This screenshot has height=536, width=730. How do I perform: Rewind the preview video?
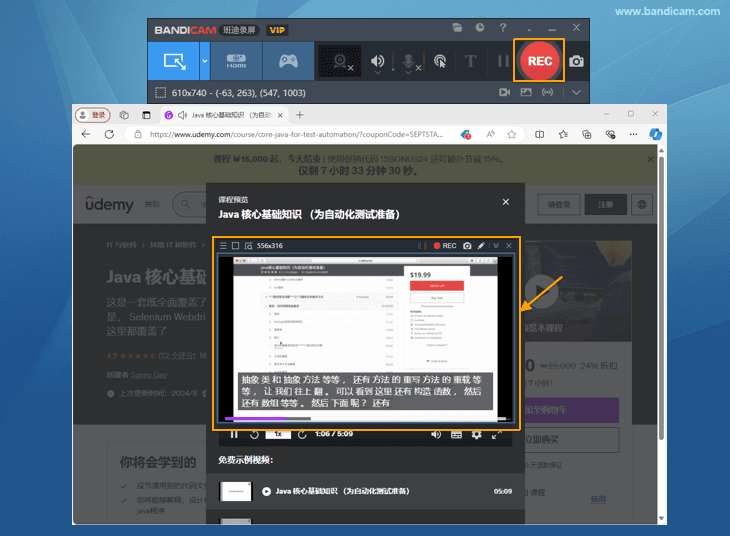click(x=254, y=434)
